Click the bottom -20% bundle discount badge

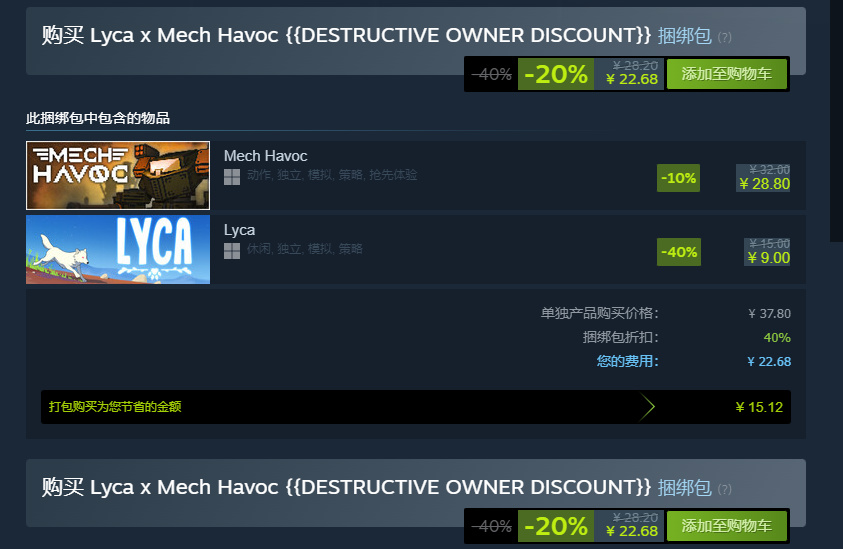(x=556, y=525)
